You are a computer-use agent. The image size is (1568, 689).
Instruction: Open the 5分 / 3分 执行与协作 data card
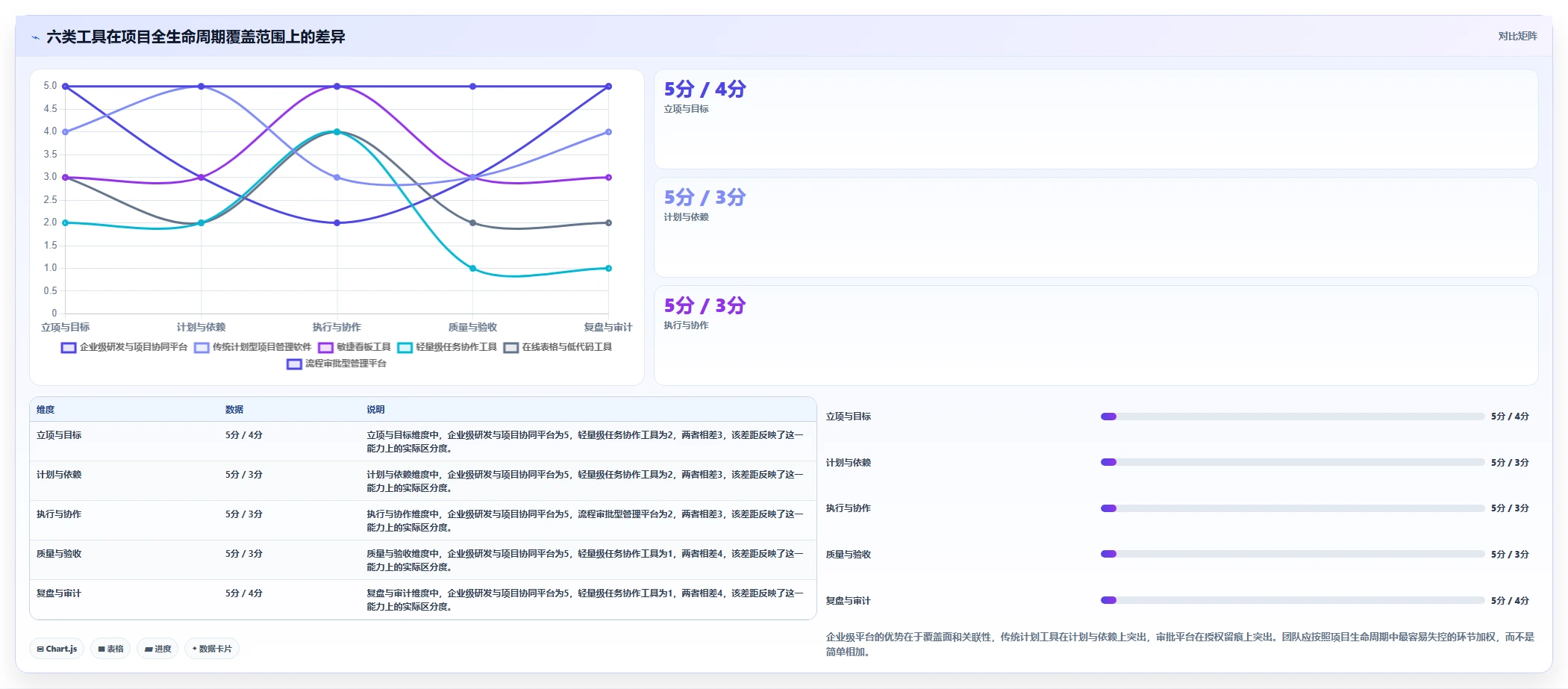pos(1096,336)
